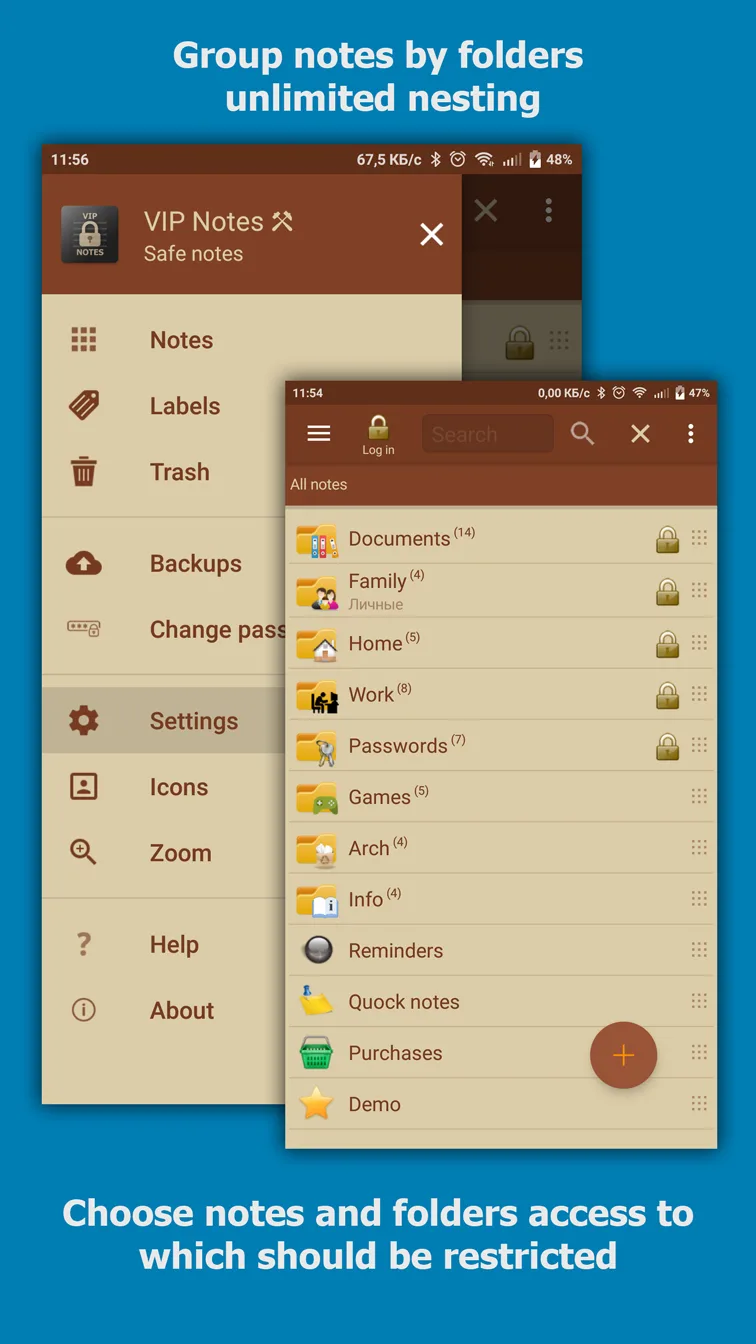Open the hamburger menu in the notes toolbar
This screenshot has width=756, height=1344.
(319, 433)
